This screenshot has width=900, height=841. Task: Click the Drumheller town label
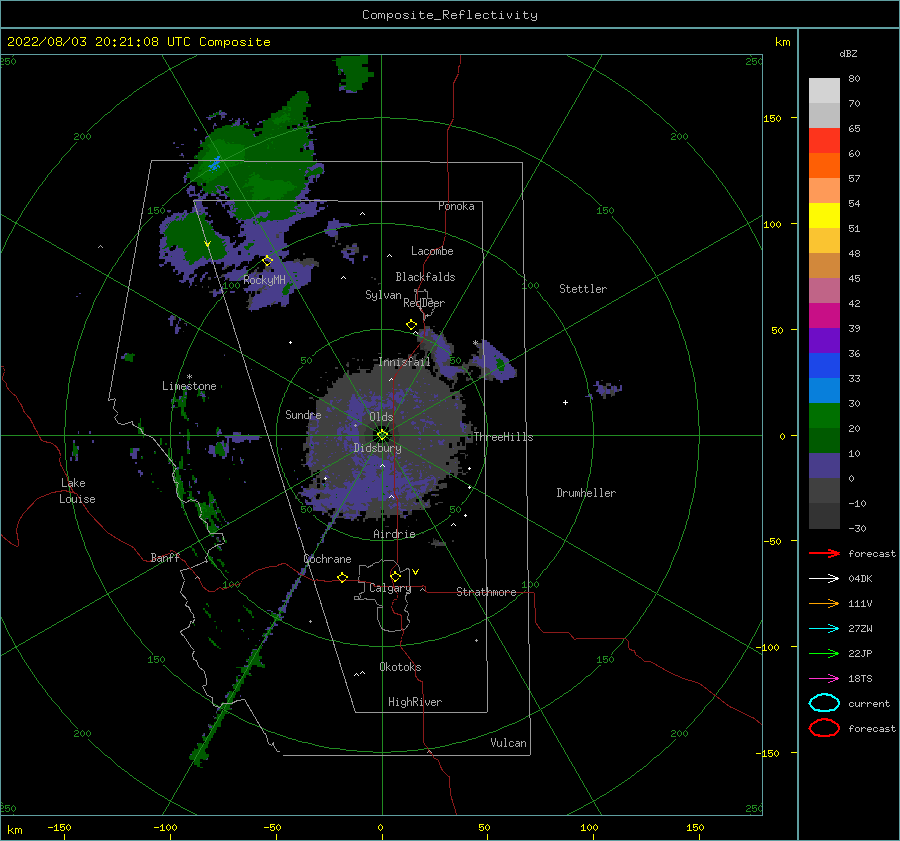tap(586, 493)
